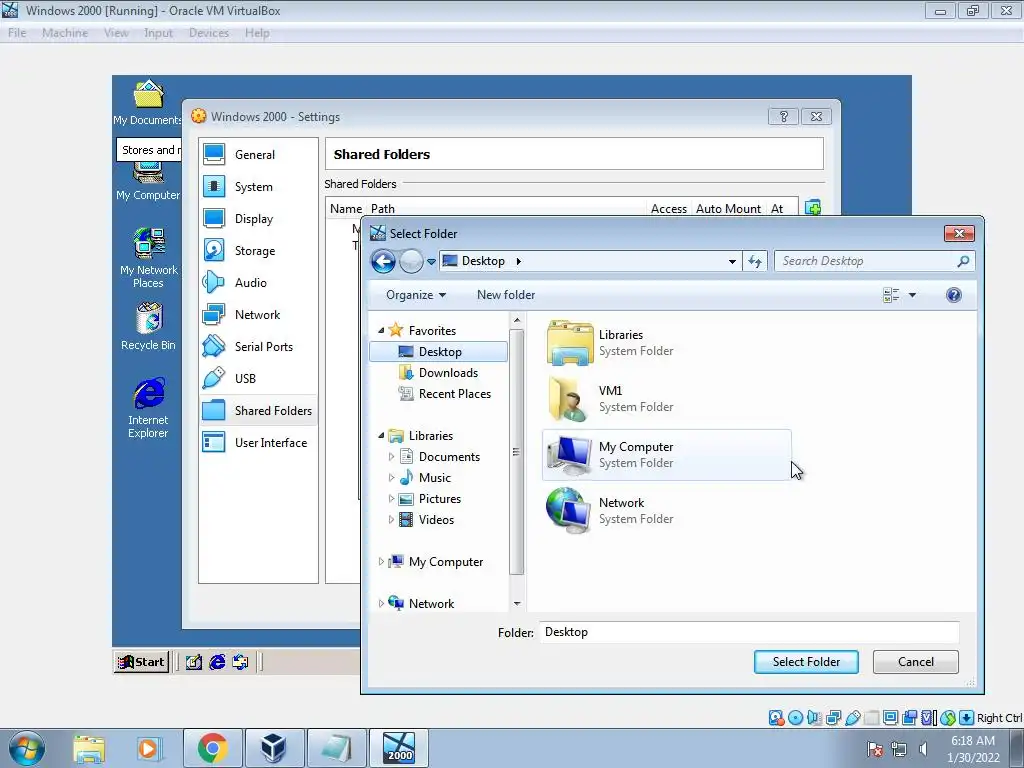Open the Network settings page
This screenshot has width=1024, height=768.
point(258,315)
